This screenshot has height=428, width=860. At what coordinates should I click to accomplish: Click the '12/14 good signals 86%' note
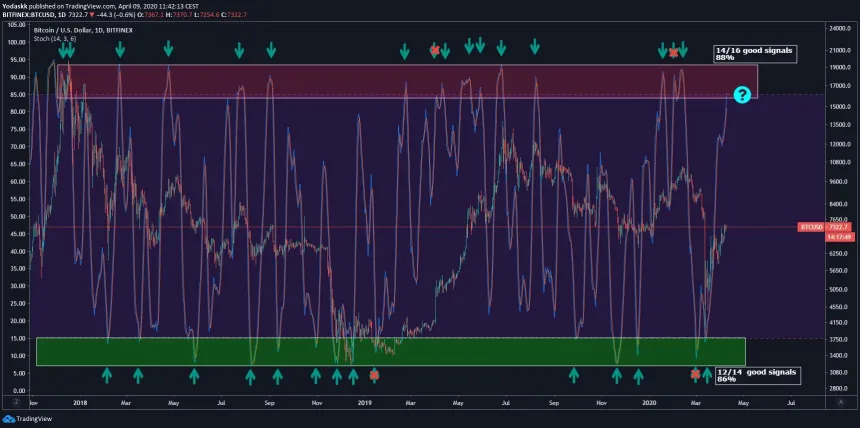757,376
